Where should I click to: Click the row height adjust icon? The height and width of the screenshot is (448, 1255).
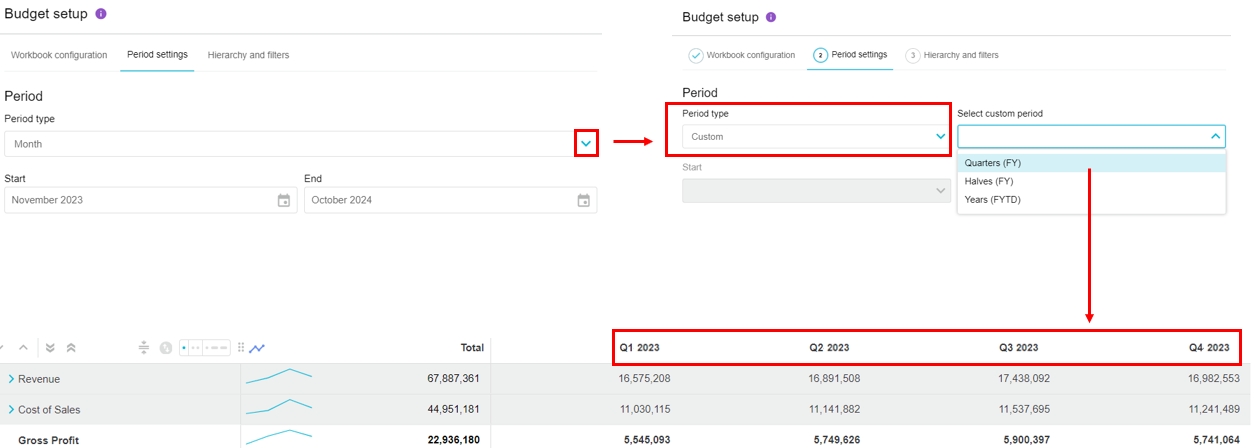coord(143,348)
